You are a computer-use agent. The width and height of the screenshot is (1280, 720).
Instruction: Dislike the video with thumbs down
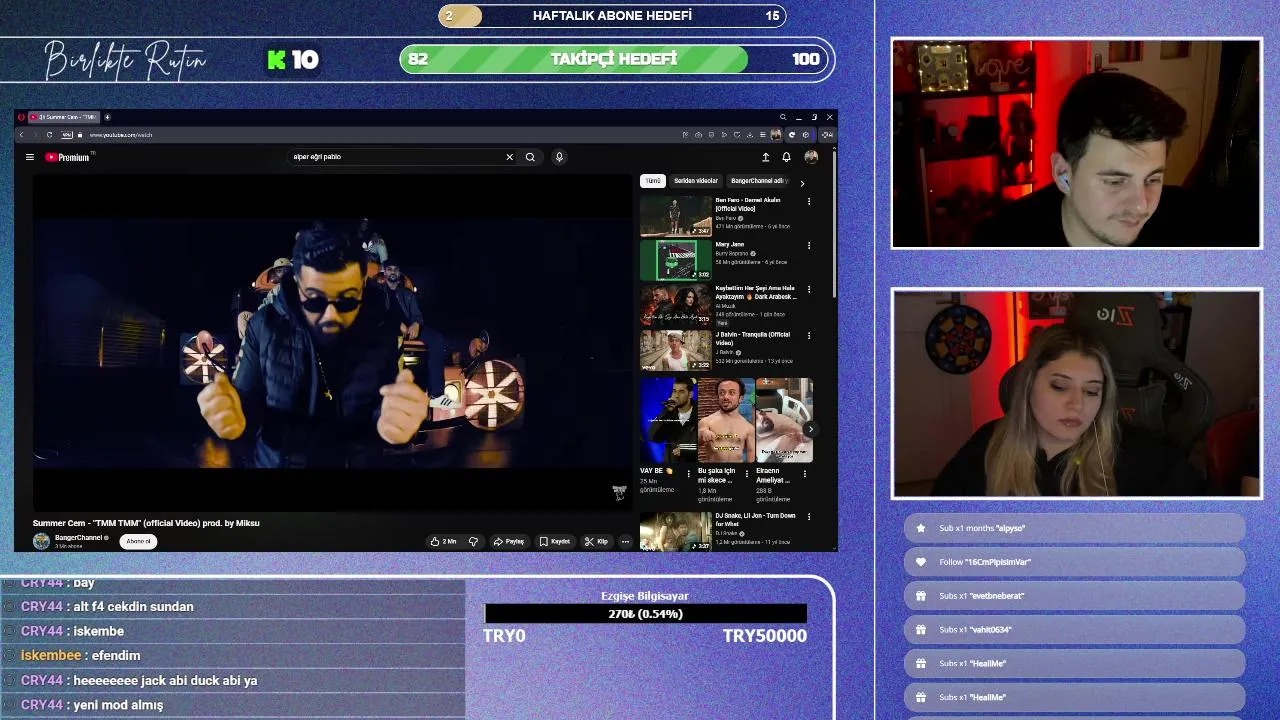tap(474, 541)
